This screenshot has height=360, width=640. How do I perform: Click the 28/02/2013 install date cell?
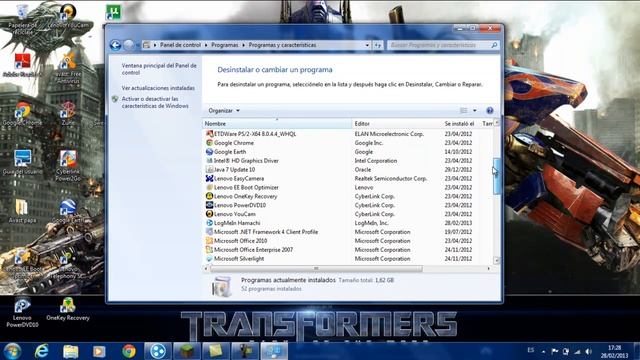[x=458, y=223]
